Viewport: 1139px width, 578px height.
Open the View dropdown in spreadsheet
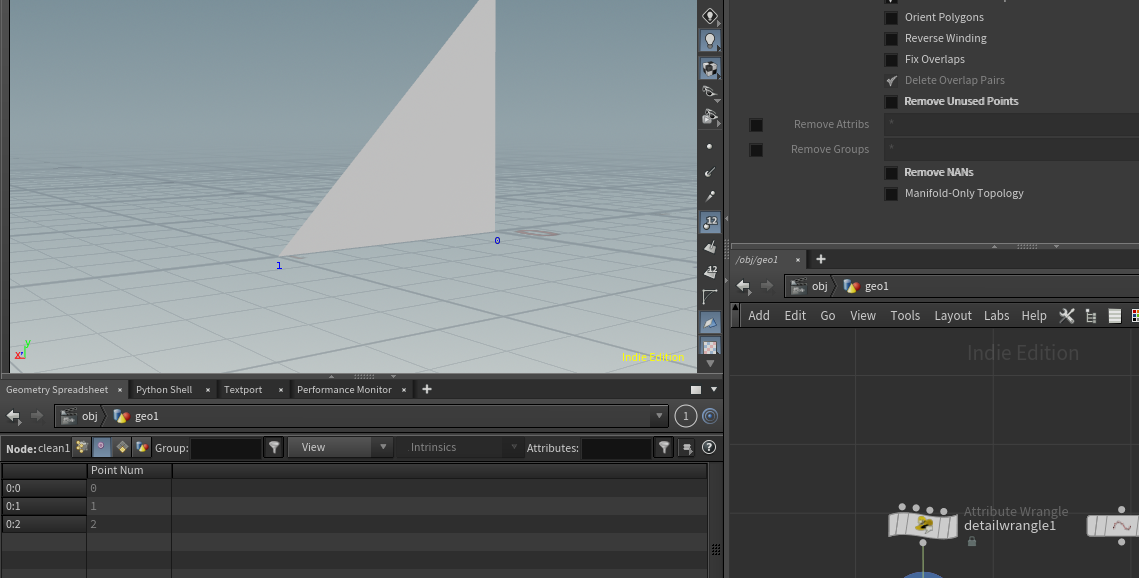[x=340, y=448]
